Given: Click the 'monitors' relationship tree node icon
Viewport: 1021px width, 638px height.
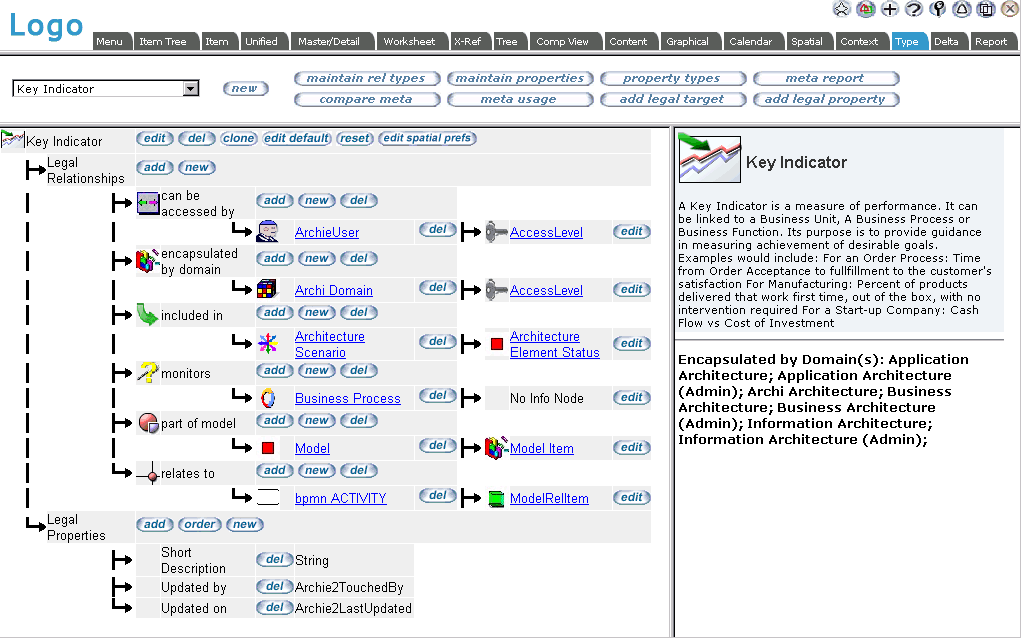Looking at the screenshot, I should point(148,373).
